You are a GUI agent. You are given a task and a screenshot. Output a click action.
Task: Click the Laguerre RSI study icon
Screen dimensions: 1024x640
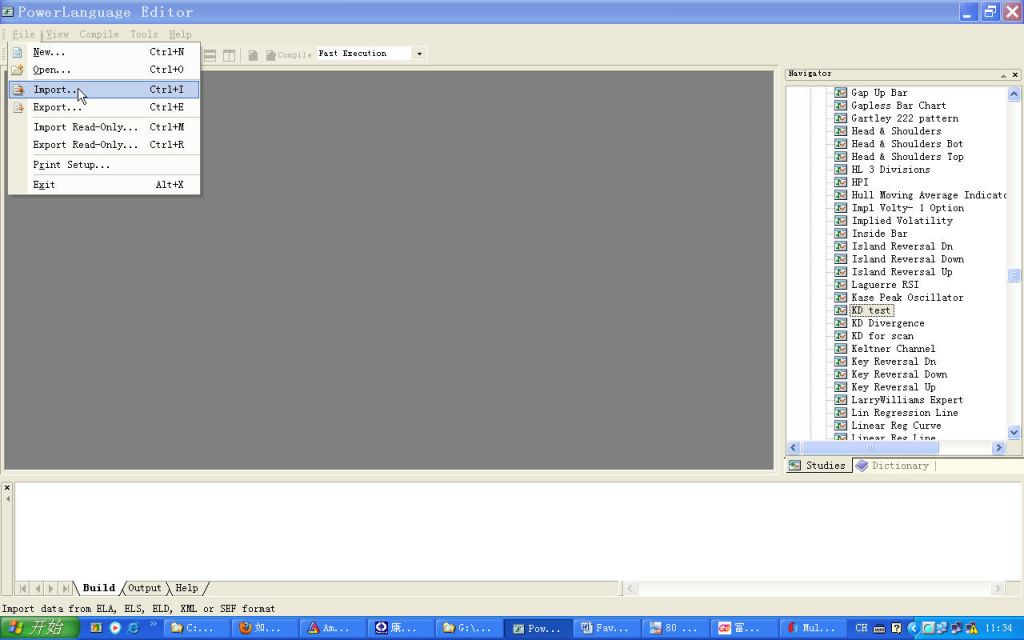click(840, 285)
